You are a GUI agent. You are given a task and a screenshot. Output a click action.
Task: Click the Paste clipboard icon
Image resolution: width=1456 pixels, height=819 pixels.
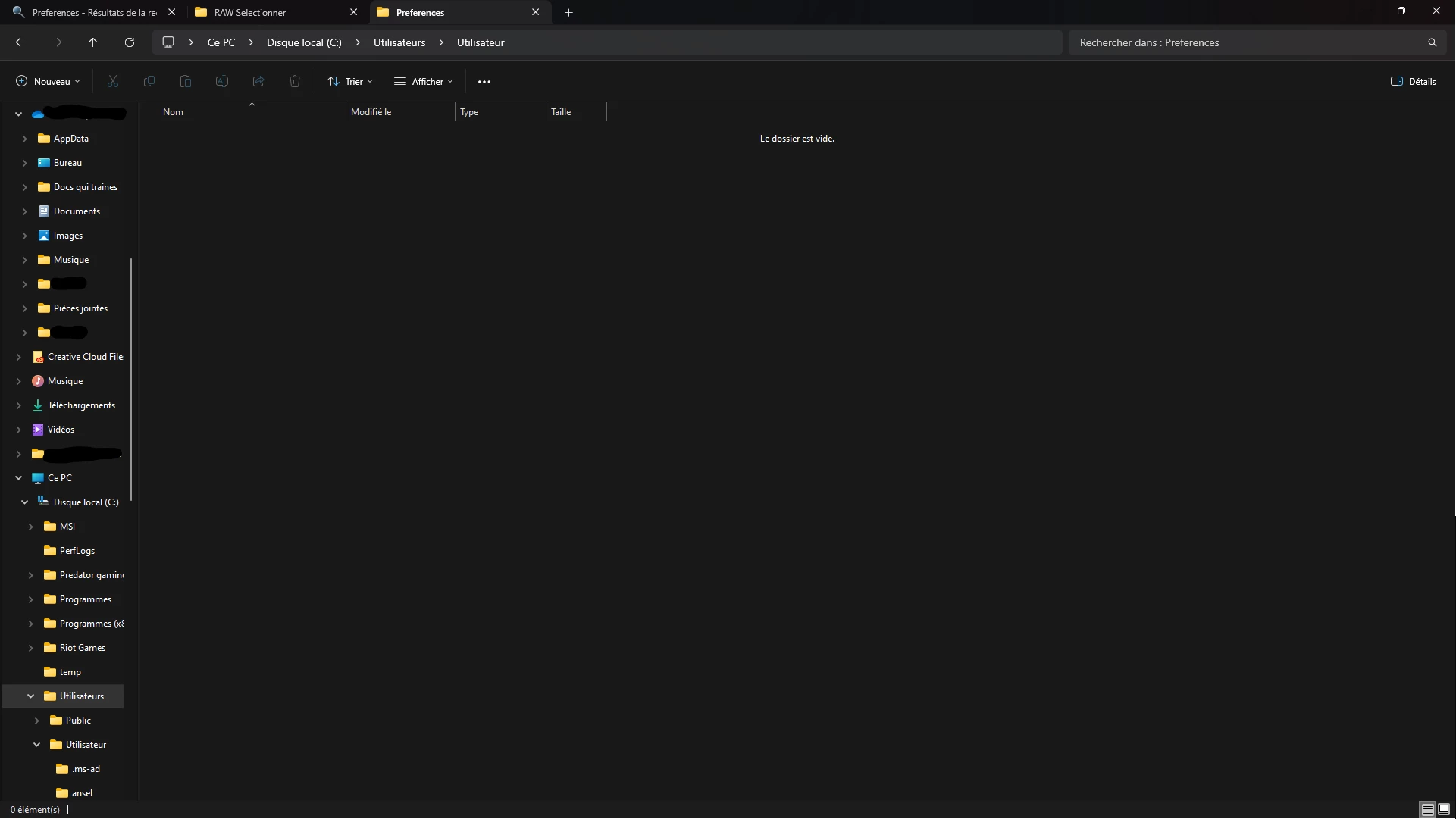click(x=186, y=82)
